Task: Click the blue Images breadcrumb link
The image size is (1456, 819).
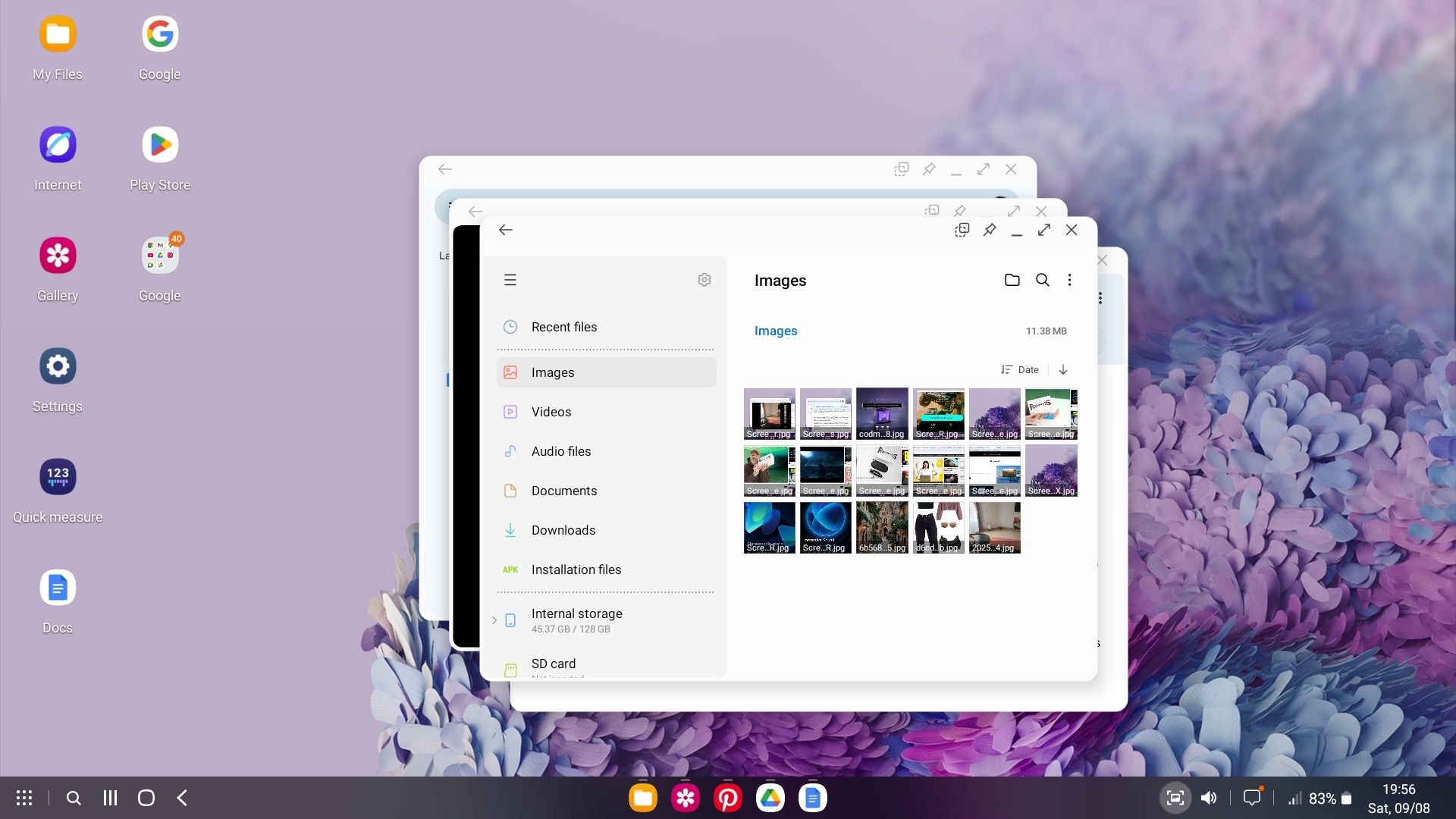Action: pos(776,331)
